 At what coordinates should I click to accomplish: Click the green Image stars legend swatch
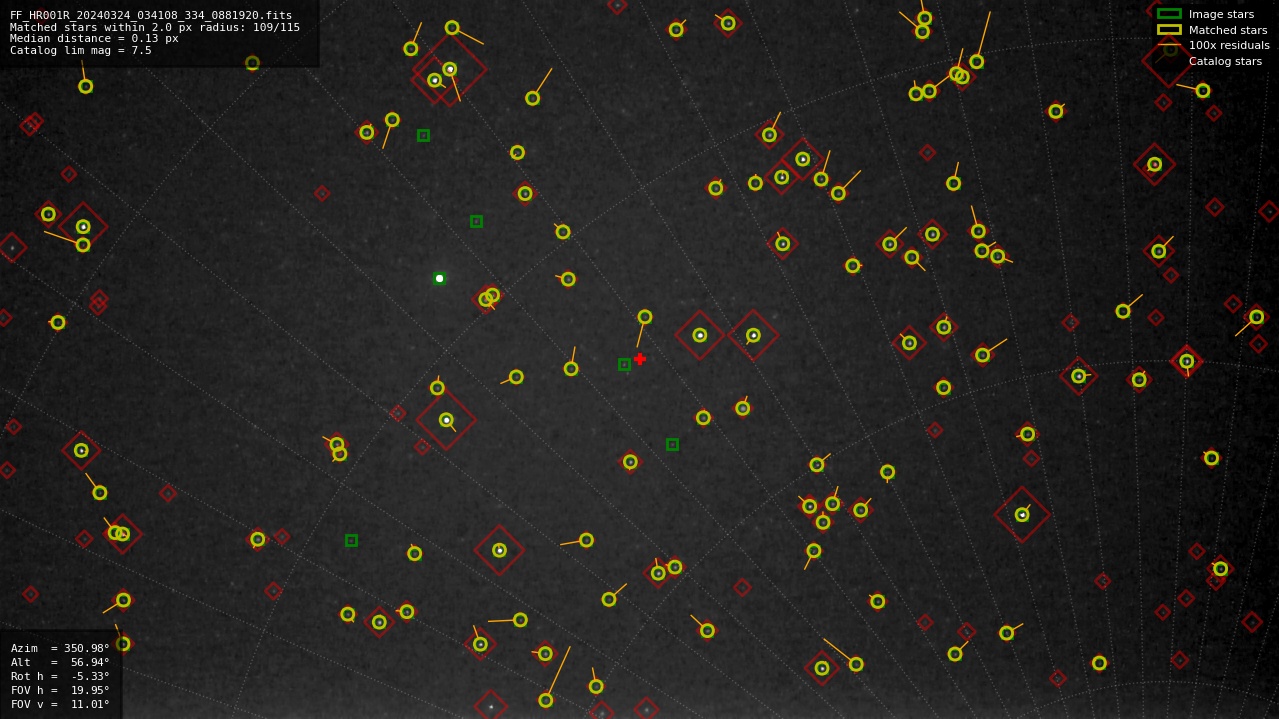click(x=1169, y=14)
